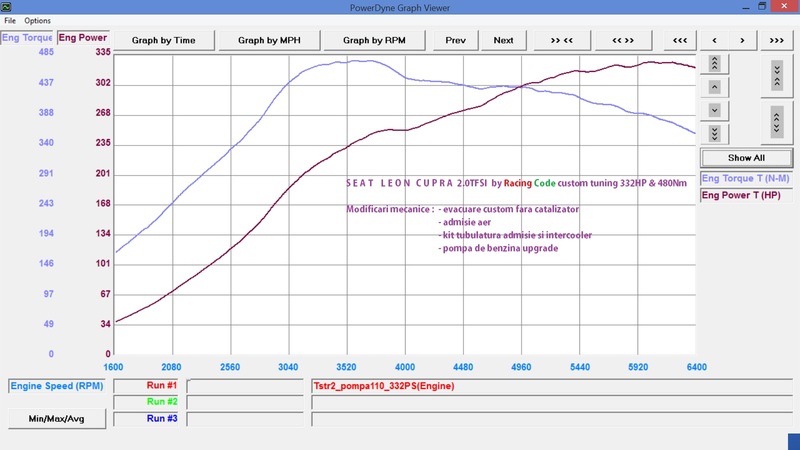
Task: Toggle Eng Power T (HP) trace
Action: tap(746, 195)
